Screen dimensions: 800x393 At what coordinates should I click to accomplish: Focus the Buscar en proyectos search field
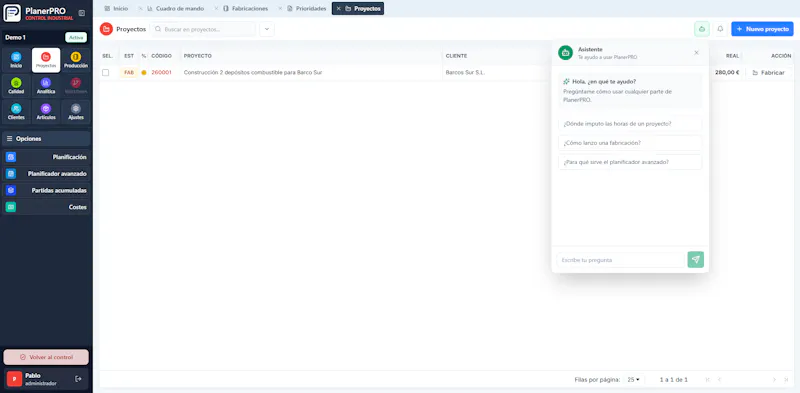point(203,29)
